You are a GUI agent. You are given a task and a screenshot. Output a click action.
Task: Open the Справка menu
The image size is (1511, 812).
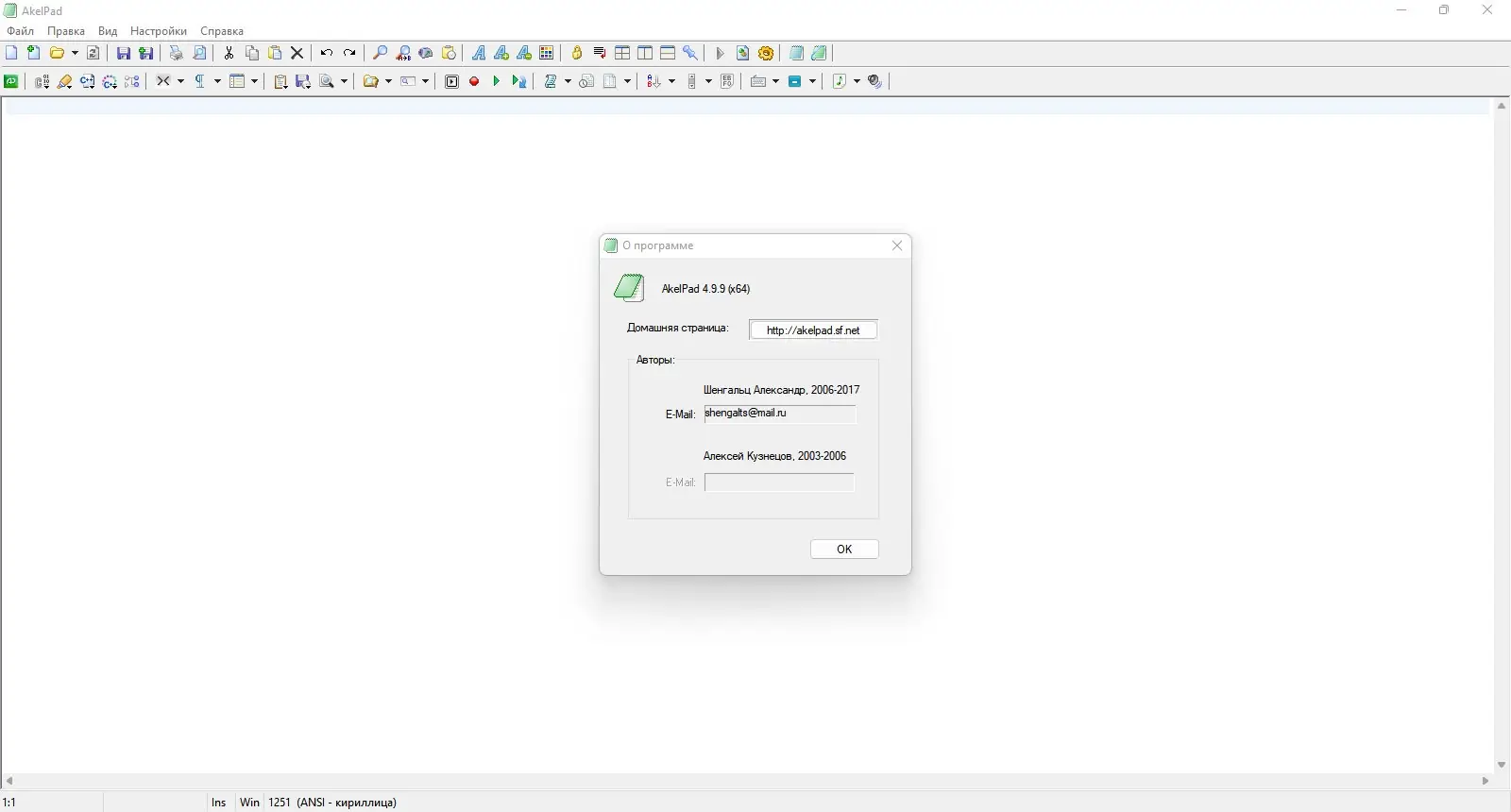[x=222, y=31]
